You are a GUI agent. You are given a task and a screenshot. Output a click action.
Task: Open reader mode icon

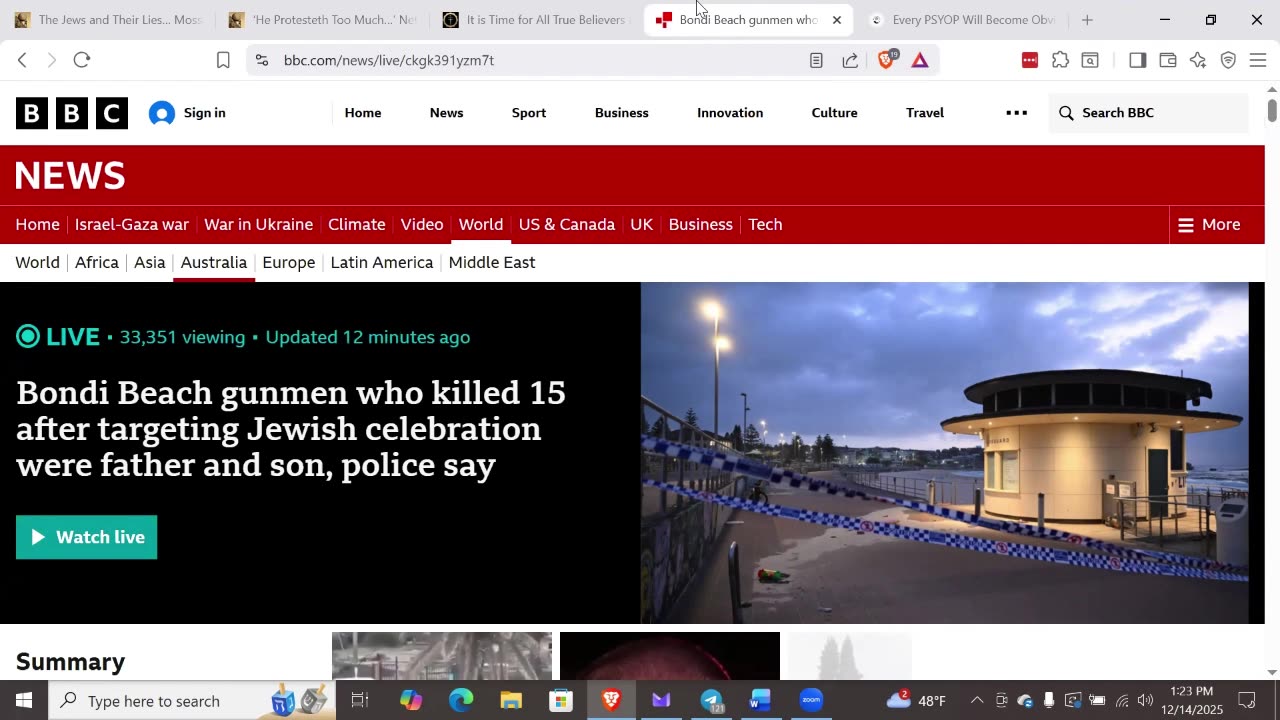816,60
